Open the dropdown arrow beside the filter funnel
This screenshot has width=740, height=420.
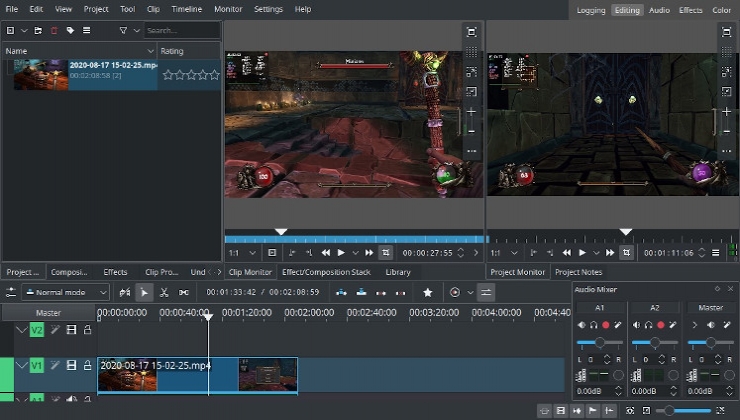click(x=137, y=30)
